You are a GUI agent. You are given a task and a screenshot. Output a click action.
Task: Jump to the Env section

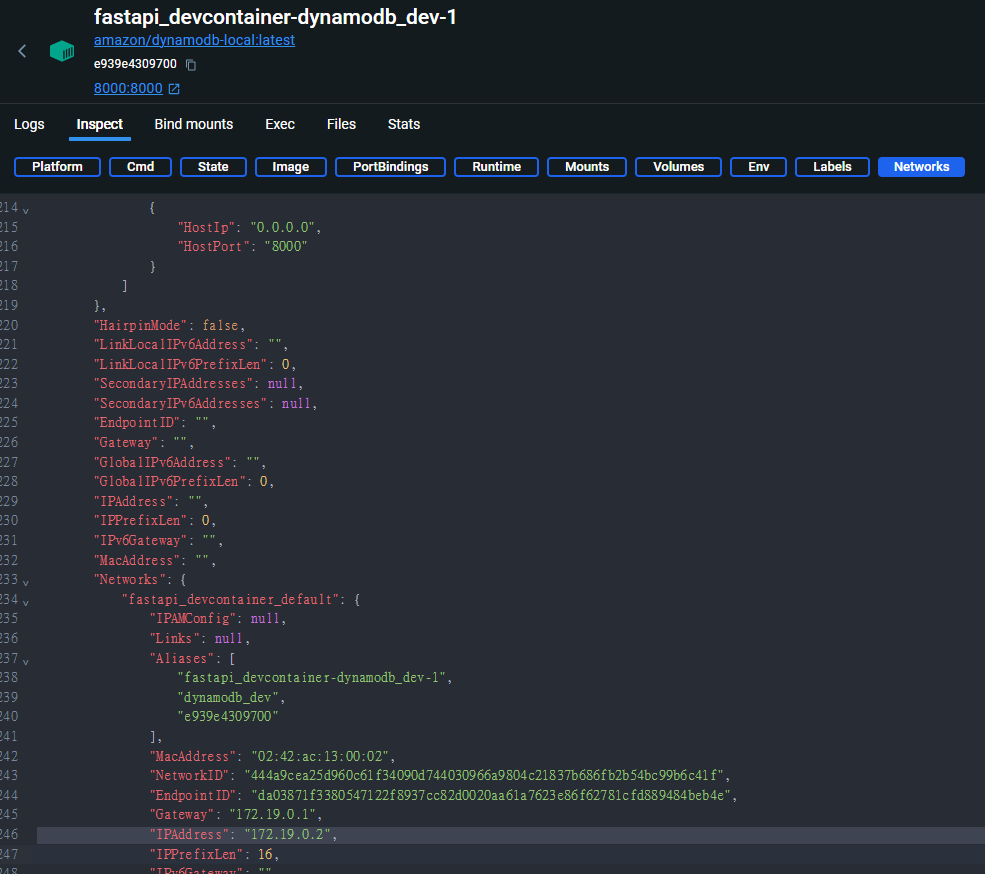(758, 167)
